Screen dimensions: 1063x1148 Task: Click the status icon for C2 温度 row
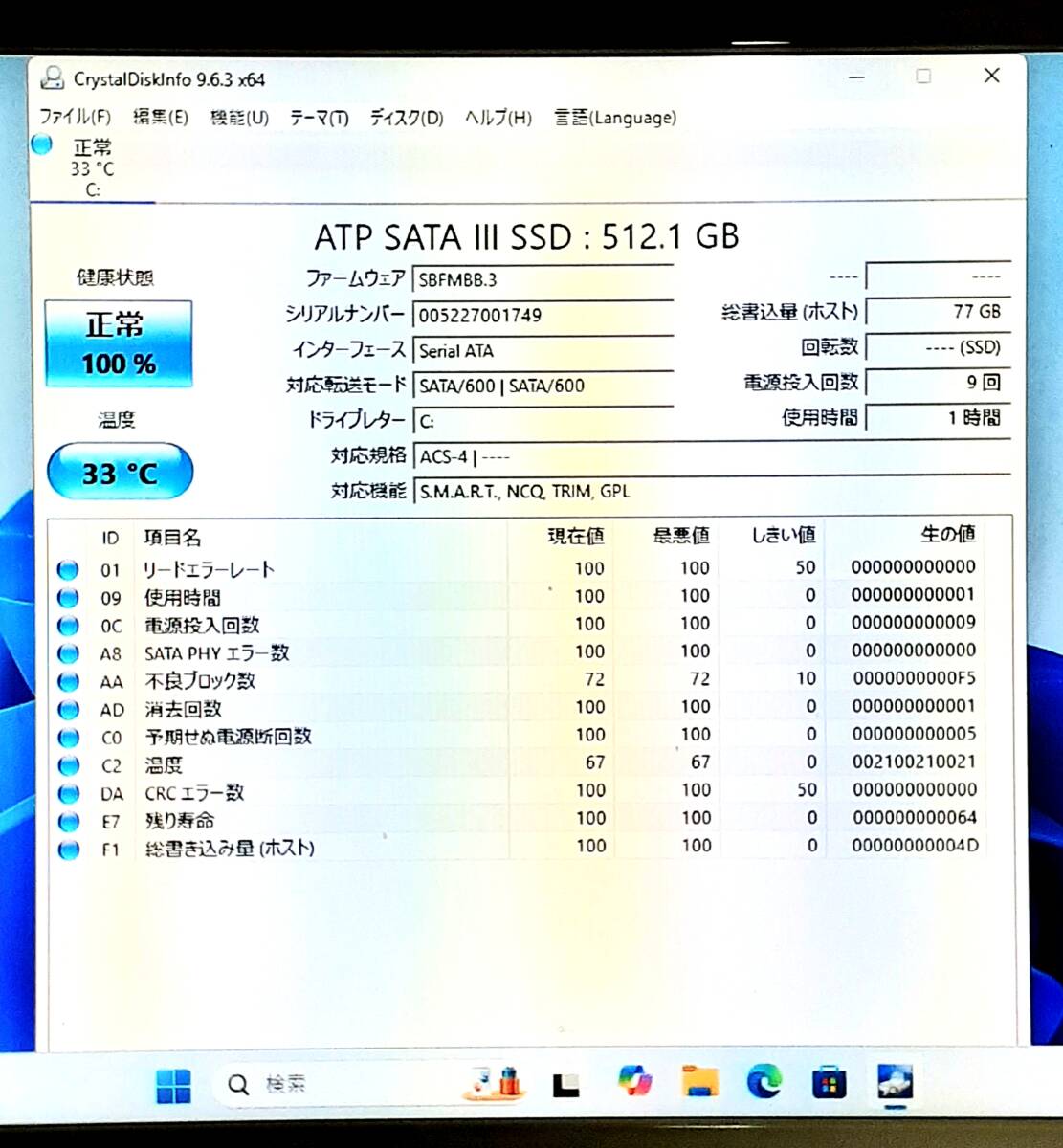click(68, 765)
